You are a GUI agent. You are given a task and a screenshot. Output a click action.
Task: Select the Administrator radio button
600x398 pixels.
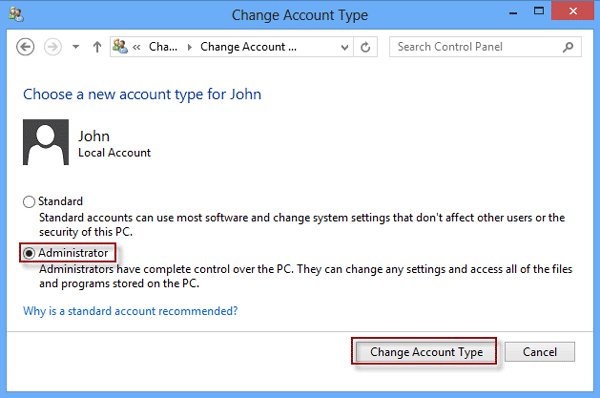pyautogui.click(x=29, y=253)
